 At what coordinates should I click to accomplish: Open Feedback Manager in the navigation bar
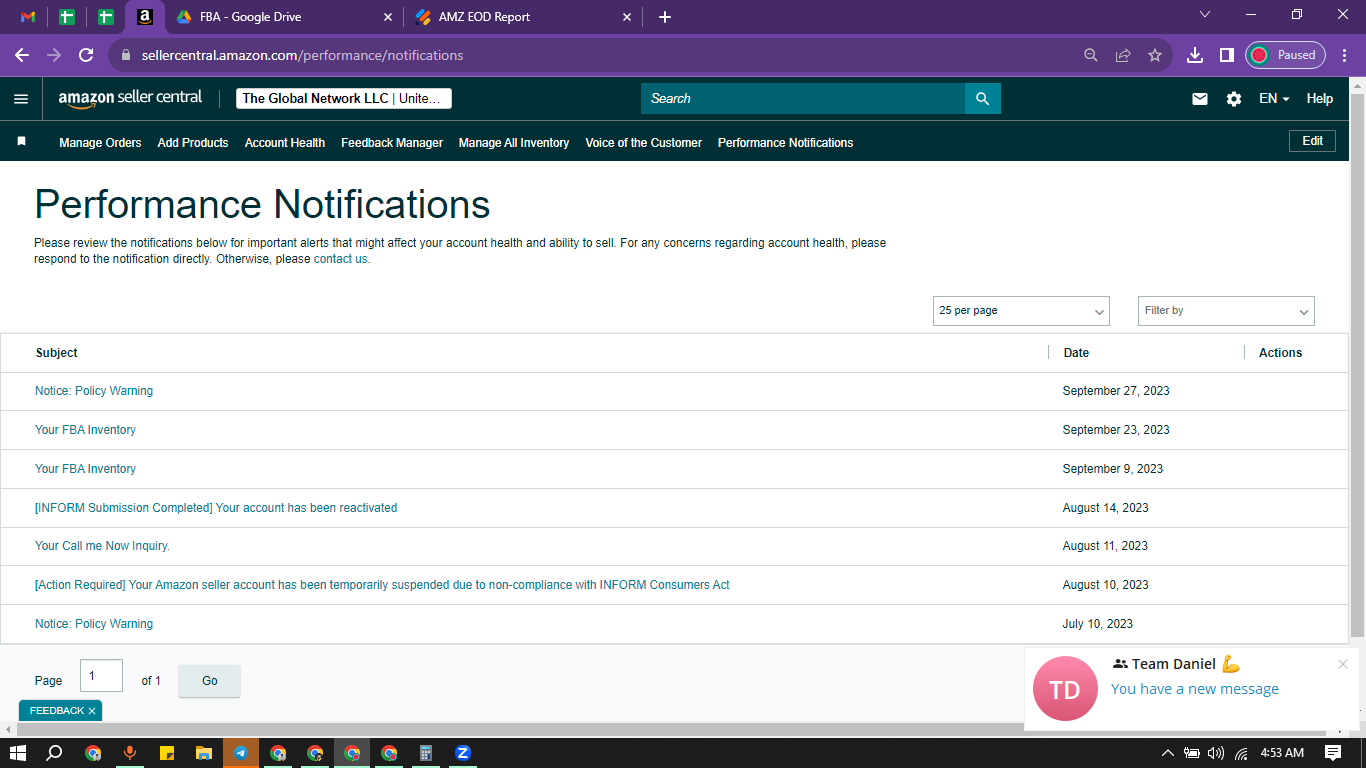point(392,143)
